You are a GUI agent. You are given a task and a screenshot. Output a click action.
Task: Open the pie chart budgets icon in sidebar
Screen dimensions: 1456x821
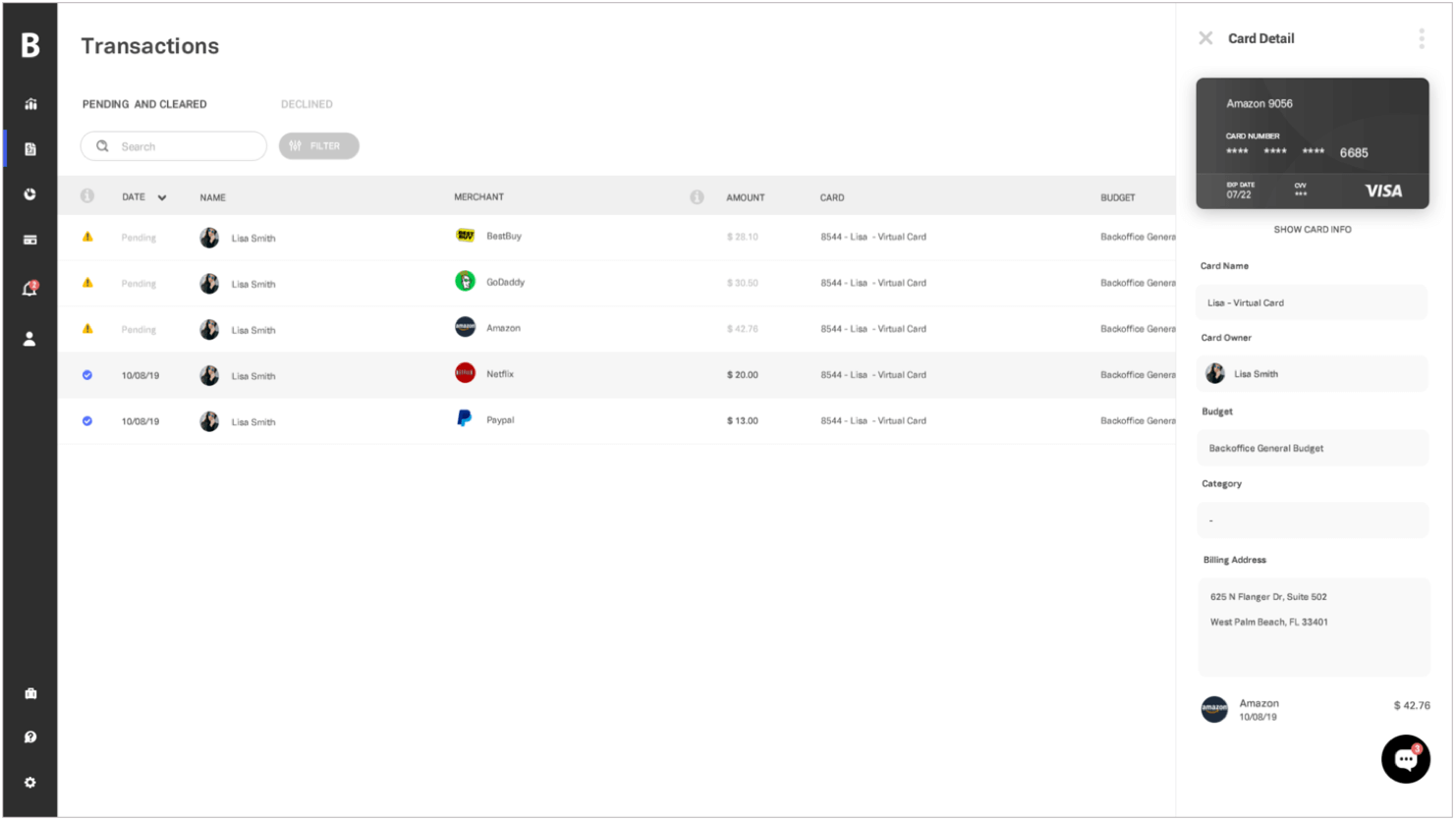tap(30, 194)
